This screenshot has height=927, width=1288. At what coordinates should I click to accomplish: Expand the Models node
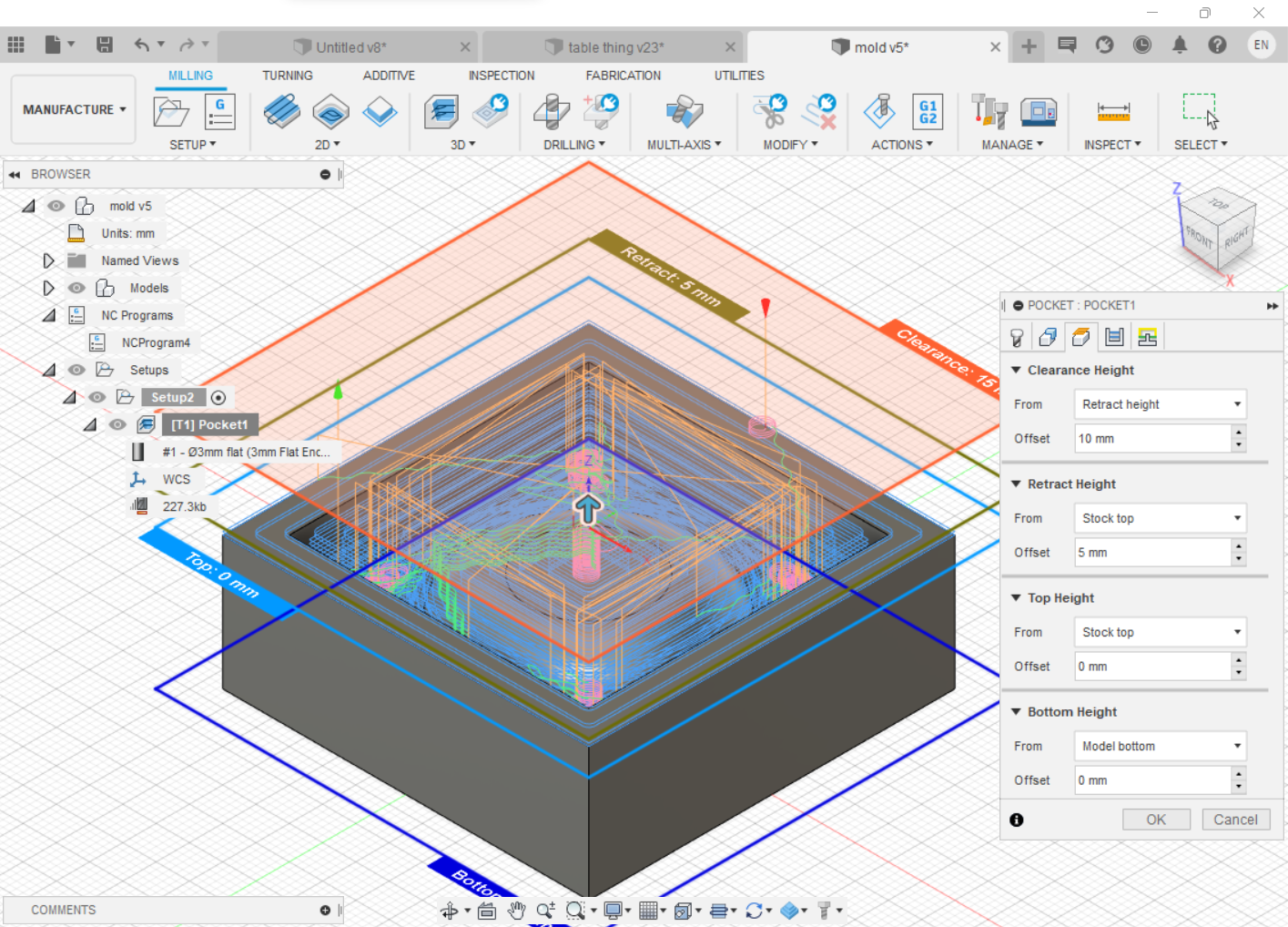tap(48, 288)
